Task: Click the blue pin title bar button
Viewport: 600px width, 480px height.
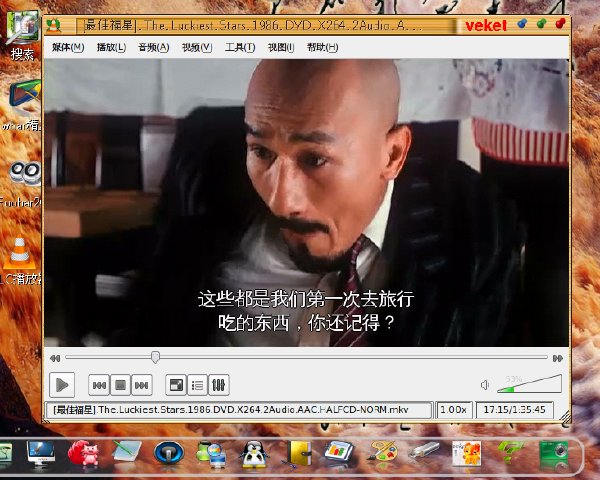Action: (522, 24)
